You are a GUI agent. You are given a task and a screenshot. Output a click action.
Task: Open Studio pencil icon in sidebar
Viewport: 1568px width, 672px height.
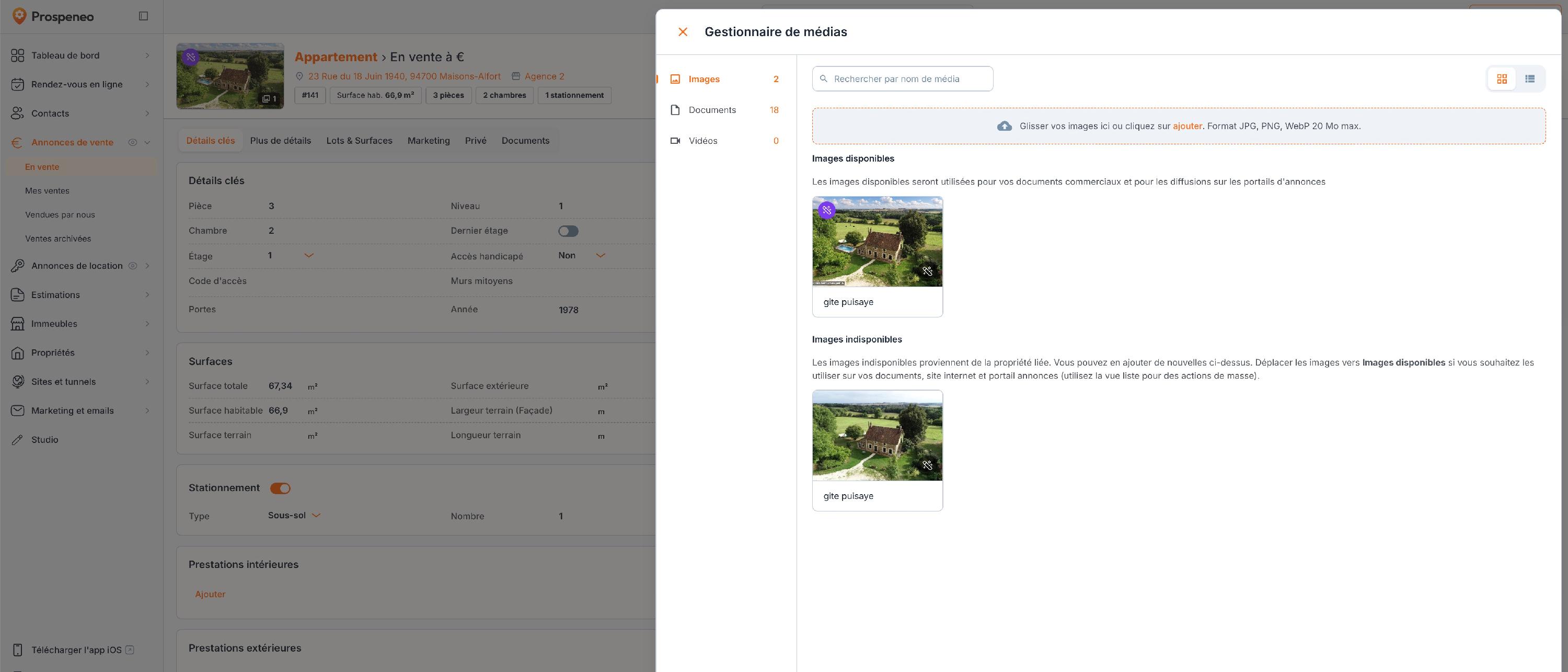click(x=18, y=440)
